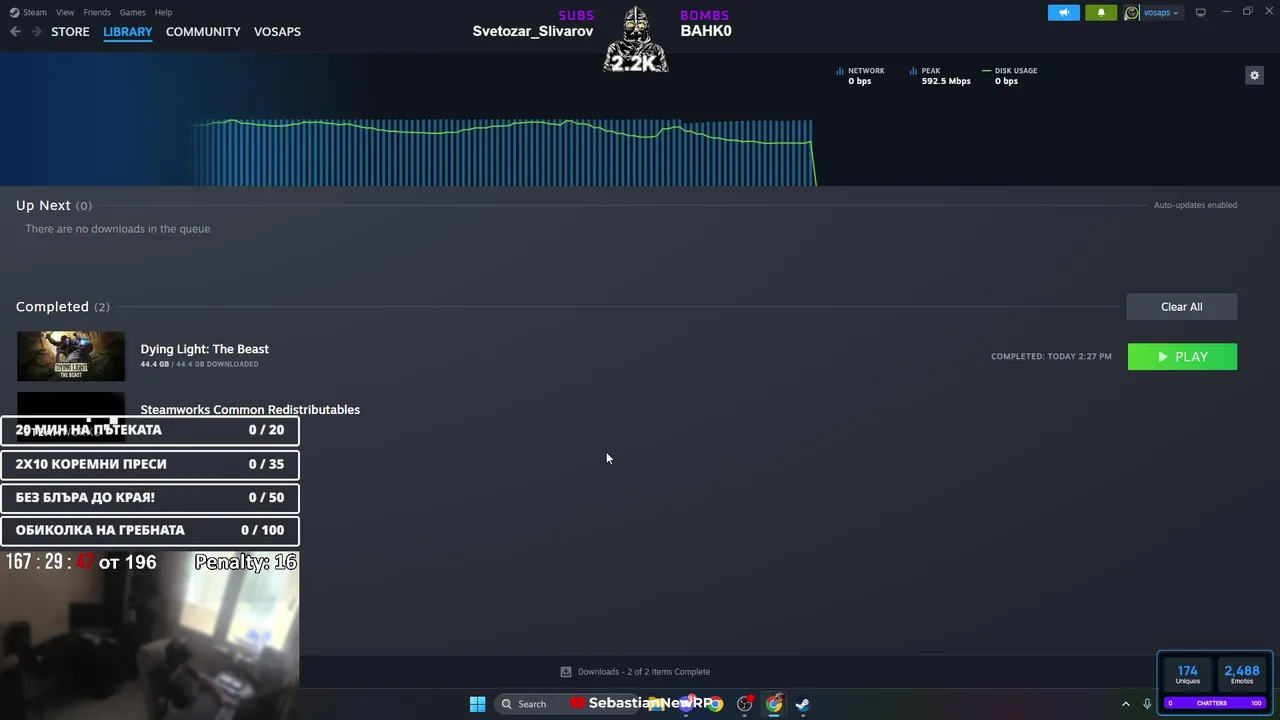Click 'COMPLETED: TODAY 2:27 PM' text
This screenshot has height=720, width=1280.
(1051, 356)
